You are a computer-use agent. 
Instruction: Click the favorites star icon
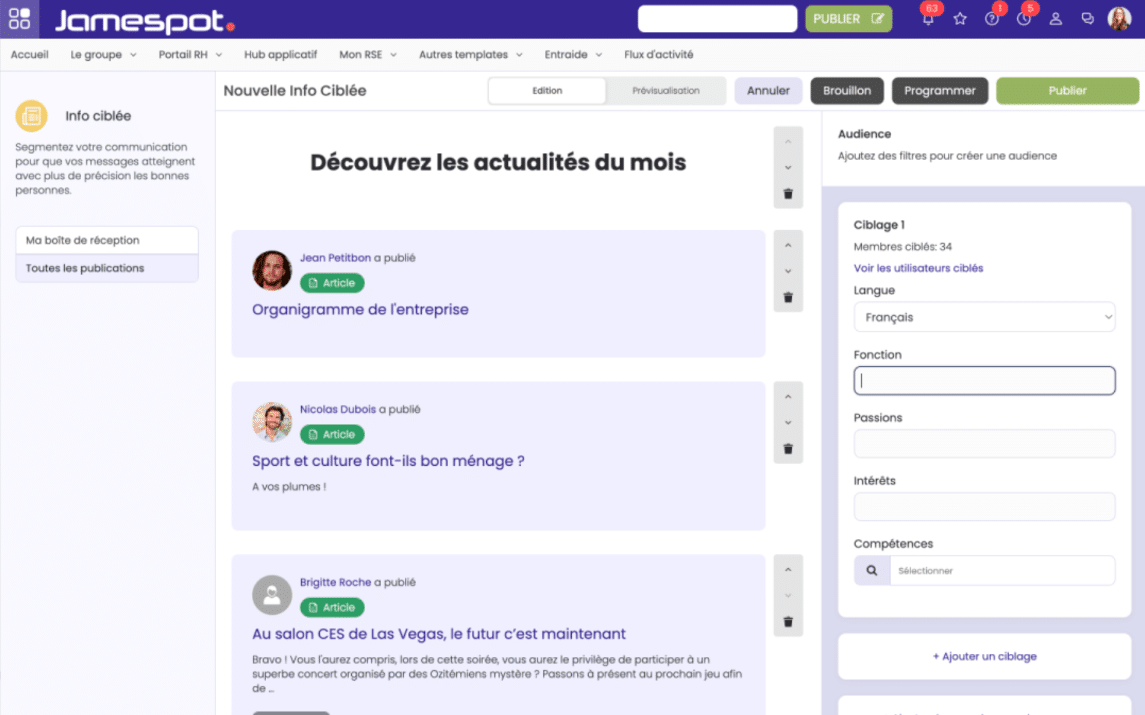tap(960, 19)
